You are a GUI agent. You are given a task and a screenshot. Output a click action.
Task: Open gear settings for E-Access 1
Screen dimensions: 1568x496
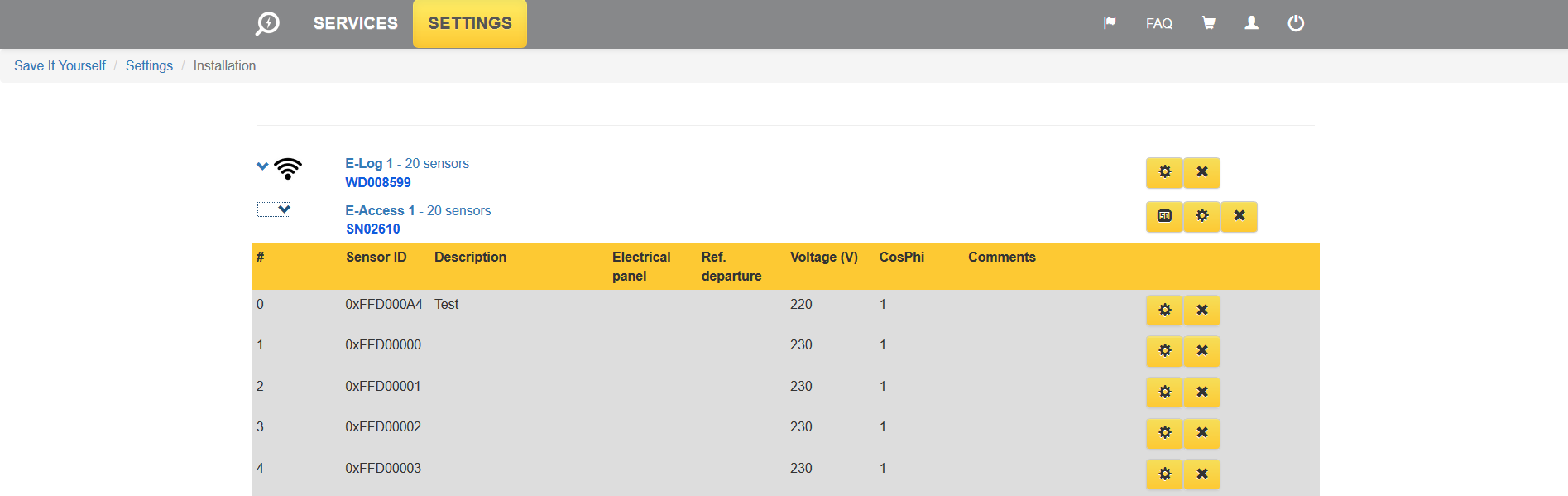[x=1201, y=216]
